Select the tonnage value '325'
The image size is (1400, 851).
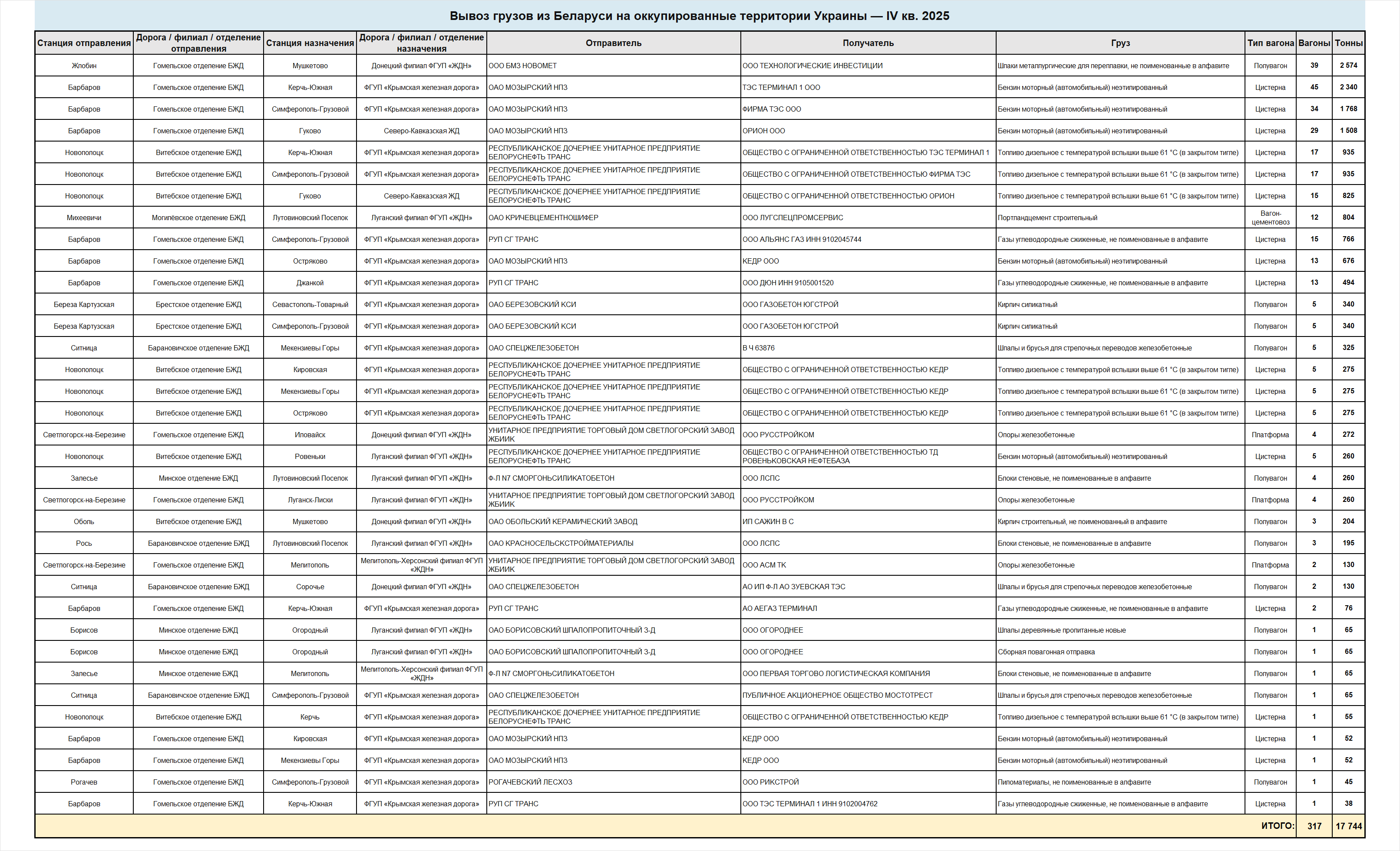point(1349,347)
